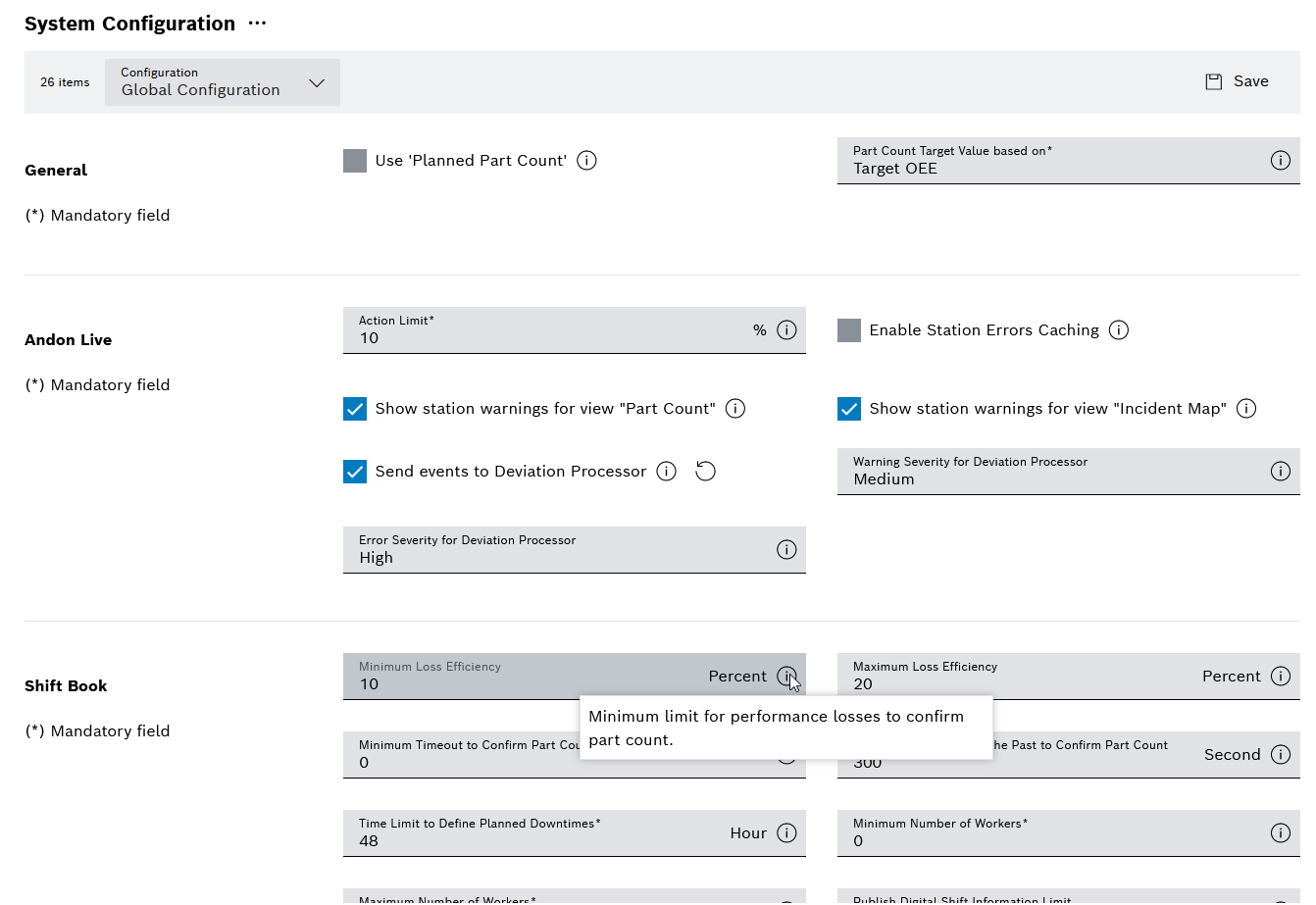Viewport: 1316px width, 905px height.
Task: View info for 'Enable Station Errors Caching'
Action: pos(1119,329)
